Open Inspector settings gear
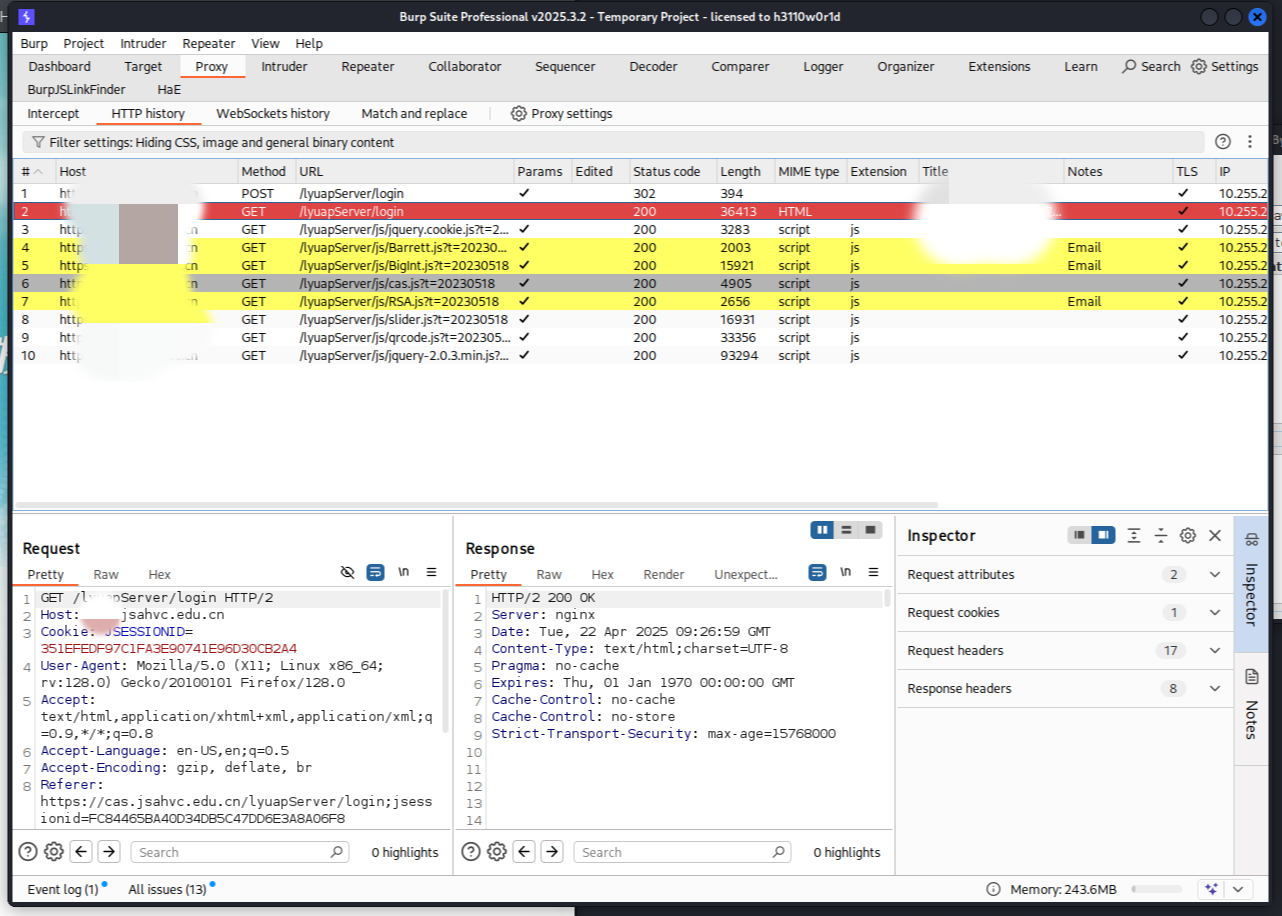 pos(1187,535)
